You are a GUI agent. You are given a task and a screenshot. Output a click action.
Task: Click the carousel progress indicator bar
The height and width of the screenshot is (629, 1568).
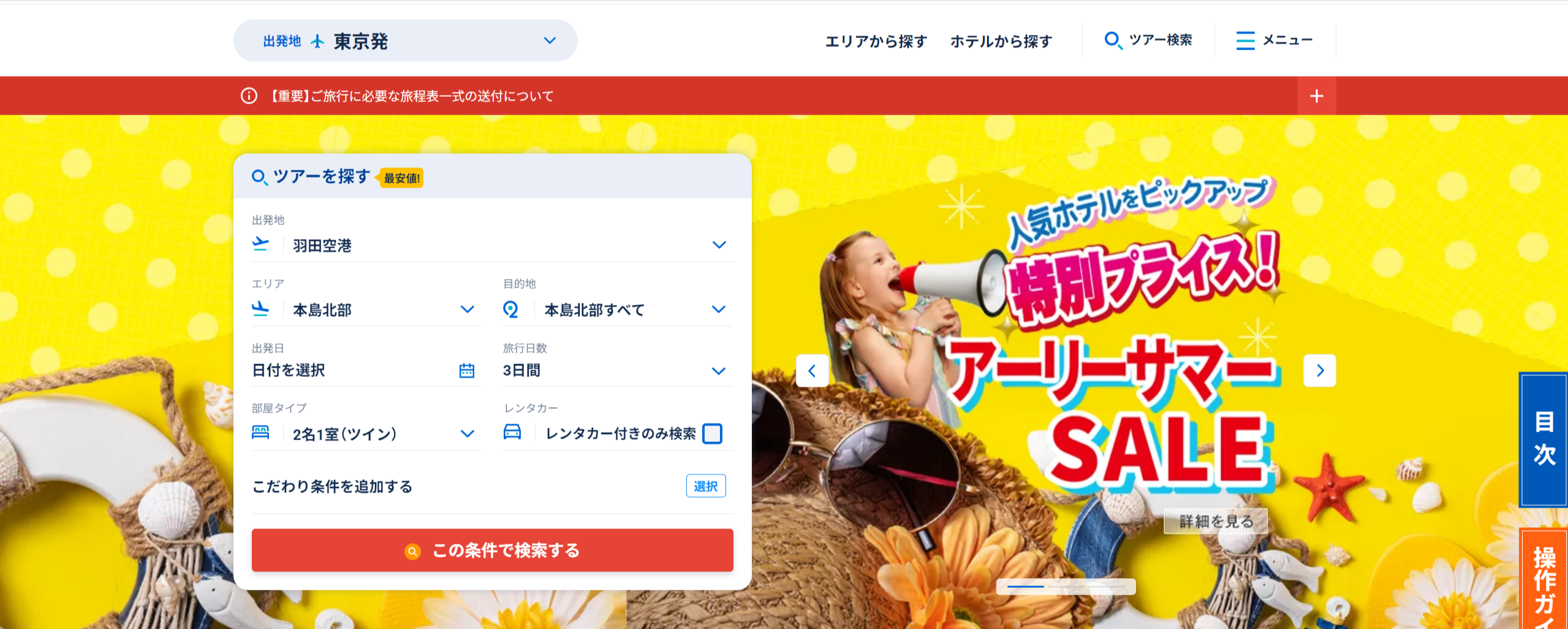coord(1066,587)
